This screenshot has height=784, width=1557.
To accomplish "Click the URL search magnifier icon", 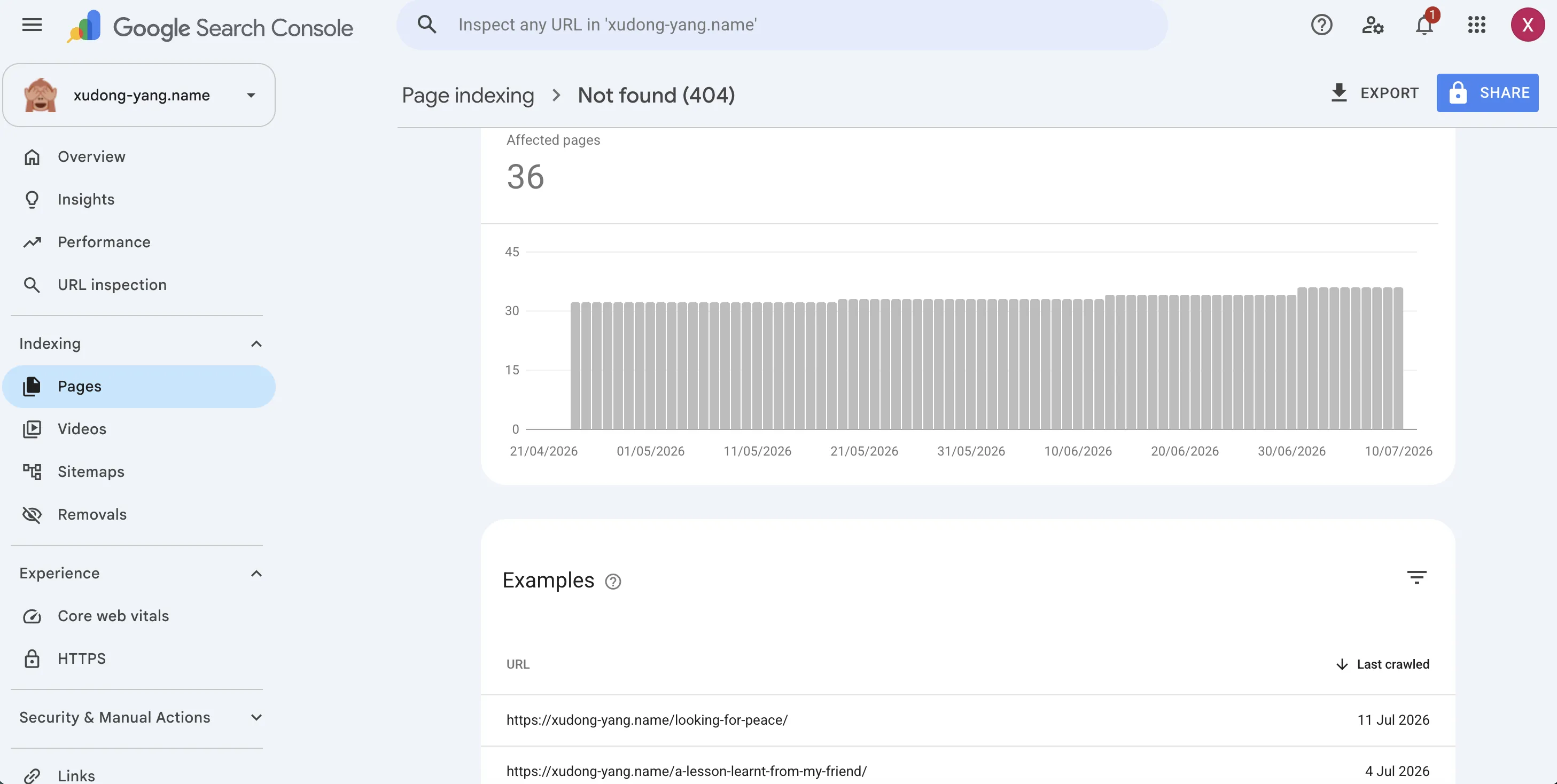I will (x=427, y=25).
